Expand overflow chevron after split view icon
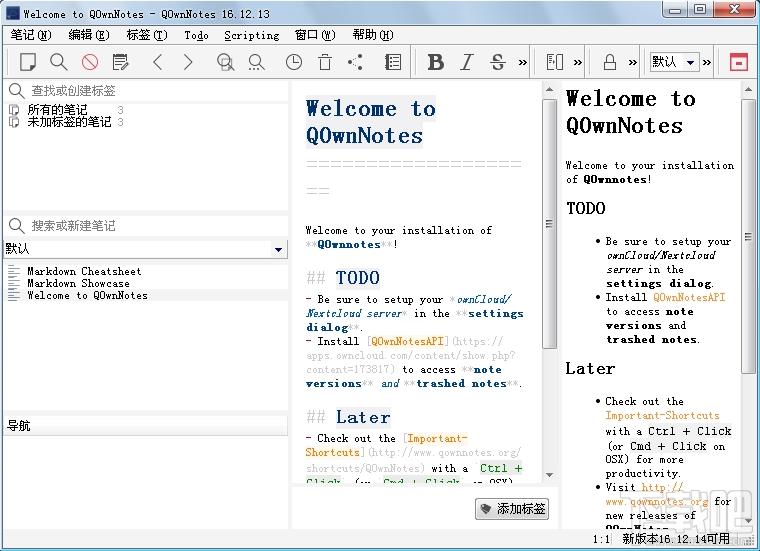 578,62
